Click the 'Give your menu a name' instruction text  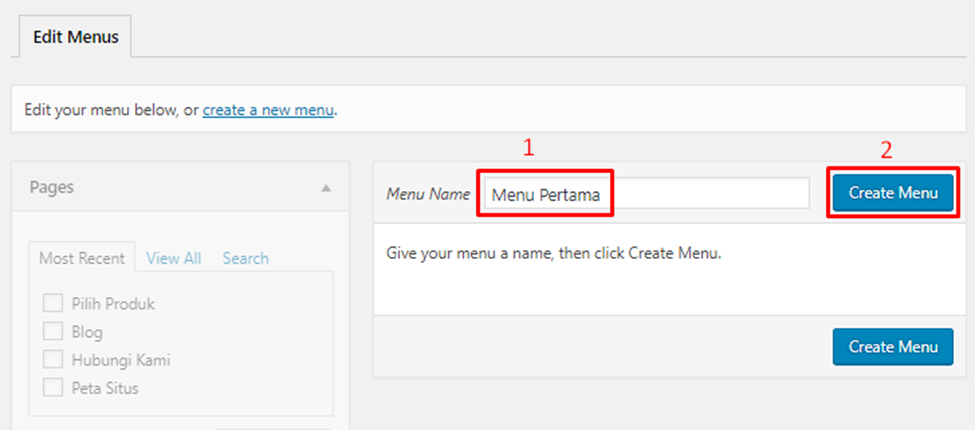point(553,253)
